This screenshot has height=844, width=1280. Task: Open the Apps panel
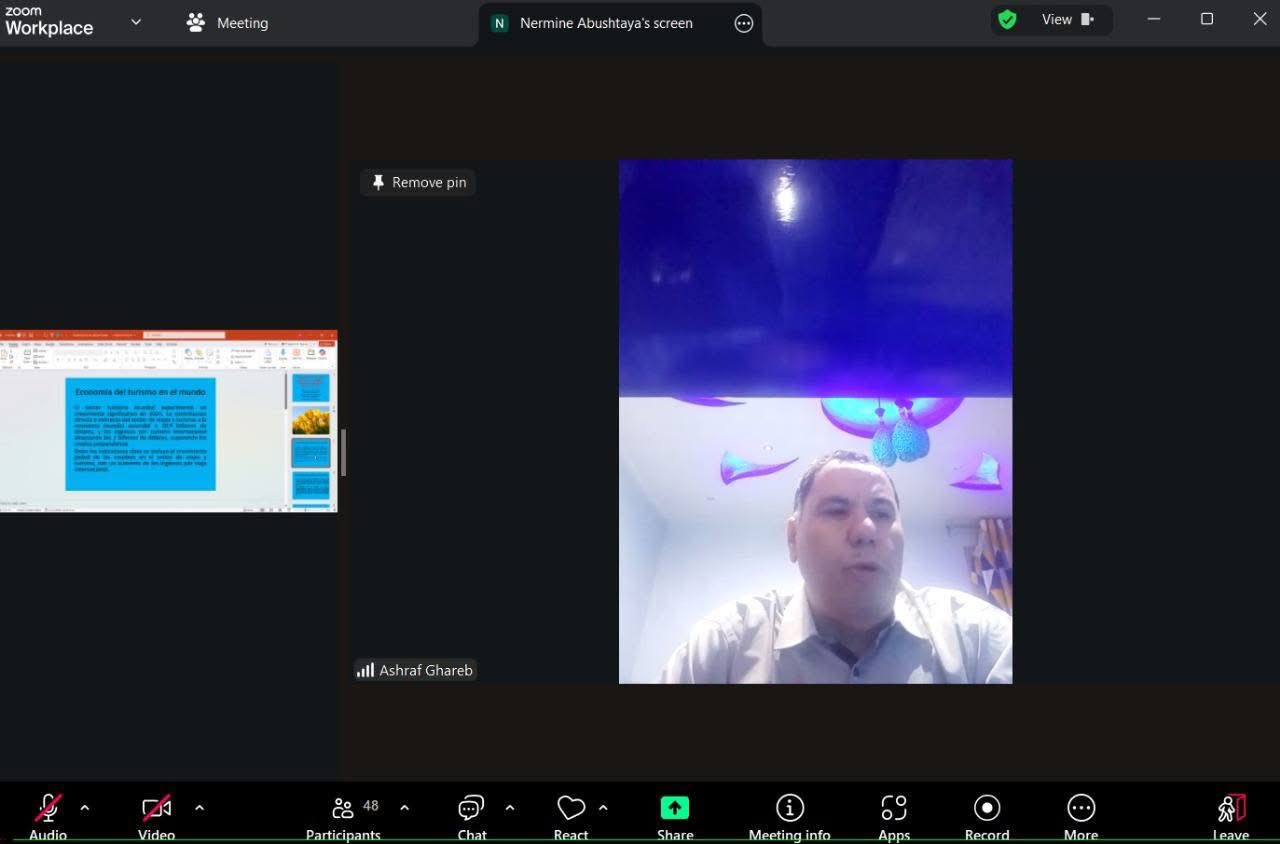coord(894,814)
